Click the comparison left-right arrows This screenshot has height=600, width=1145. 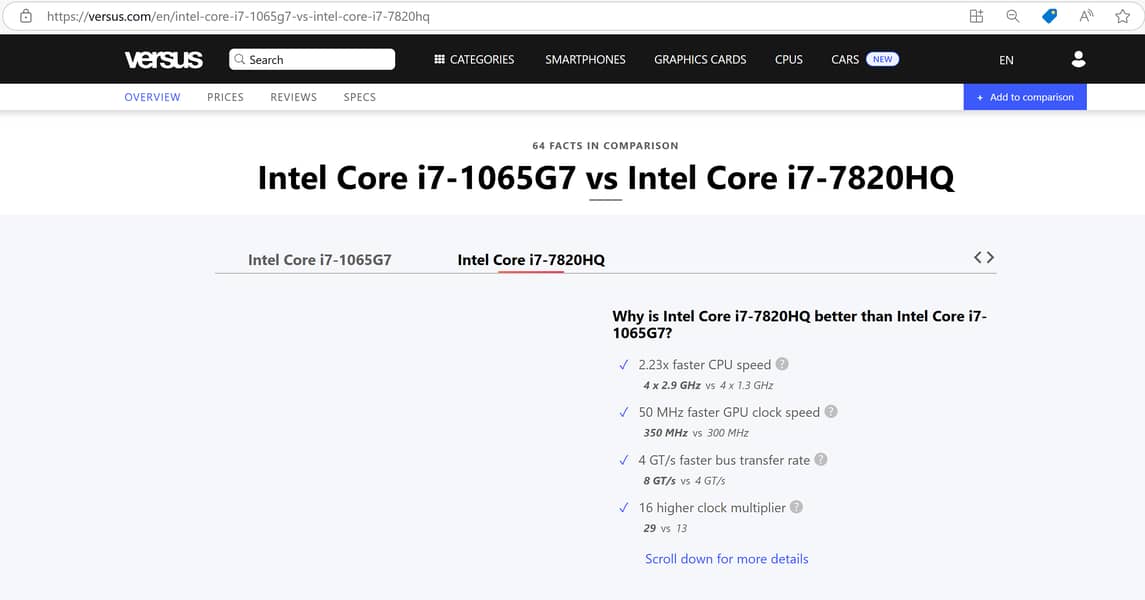984,258
